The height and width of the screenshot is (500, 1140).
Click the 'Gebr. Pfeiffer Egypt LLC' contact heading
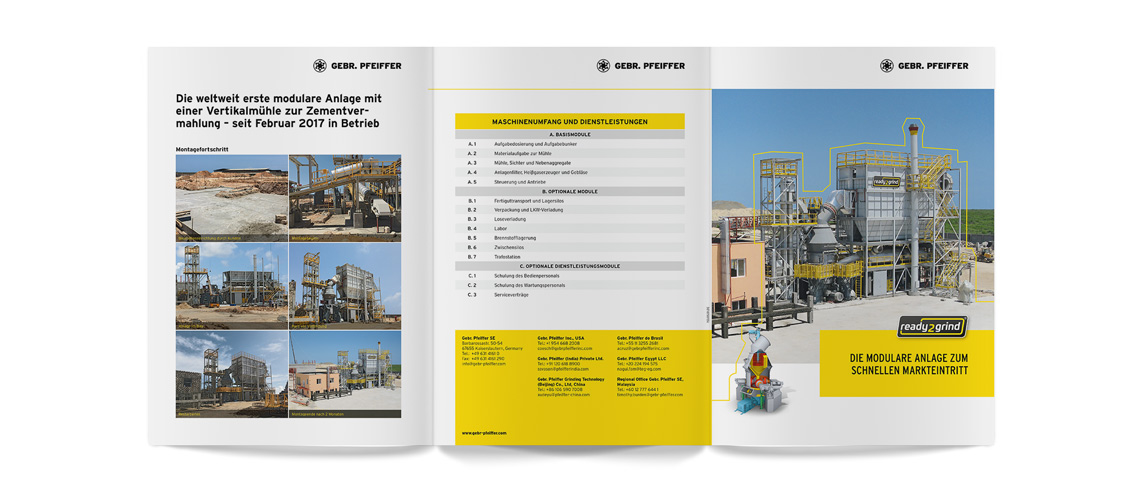click(641, 358)
